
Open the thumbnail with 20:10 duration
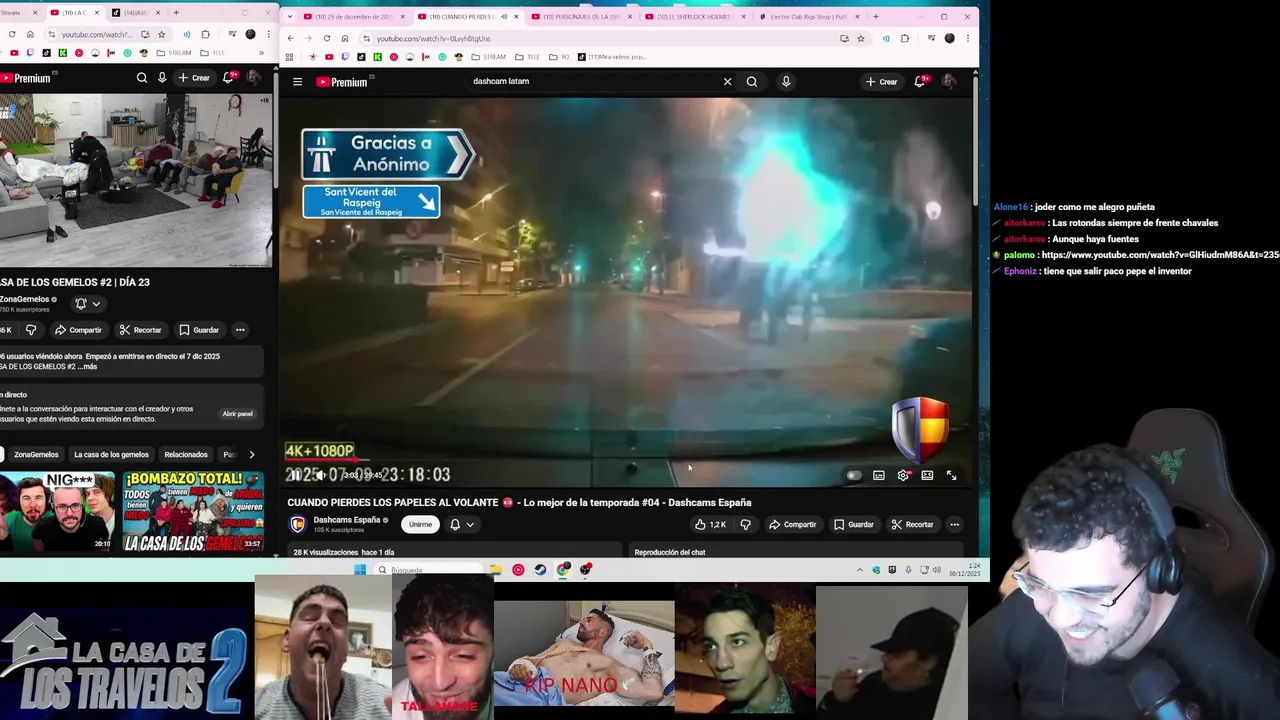pyautogui.click(x=57, y=511)
